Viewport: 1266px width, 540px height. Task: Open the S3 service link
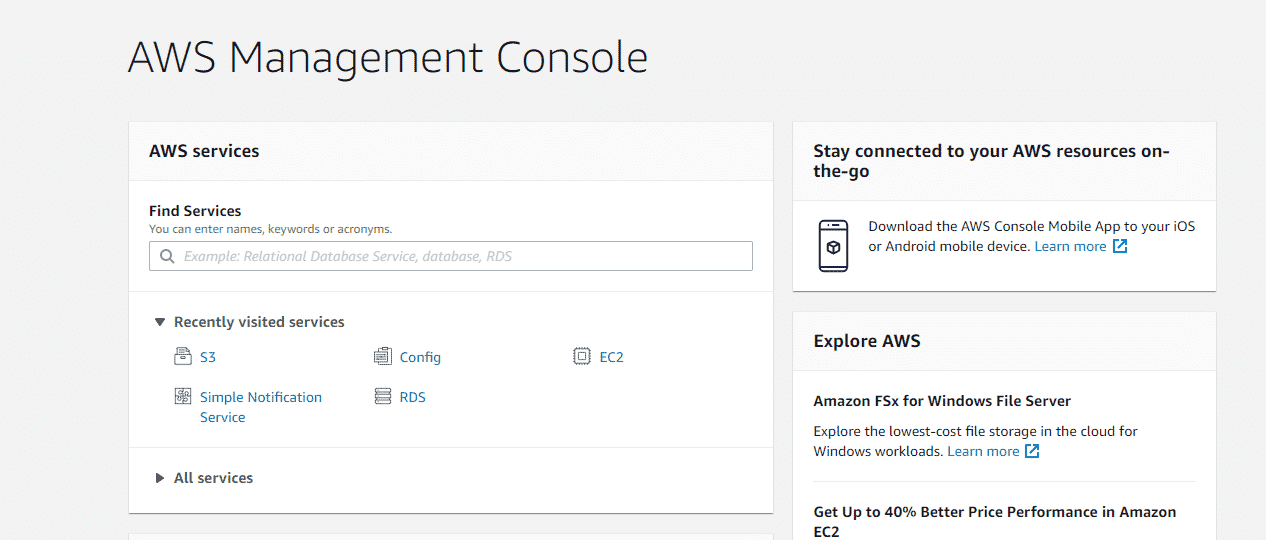click(x=208, y=357)
